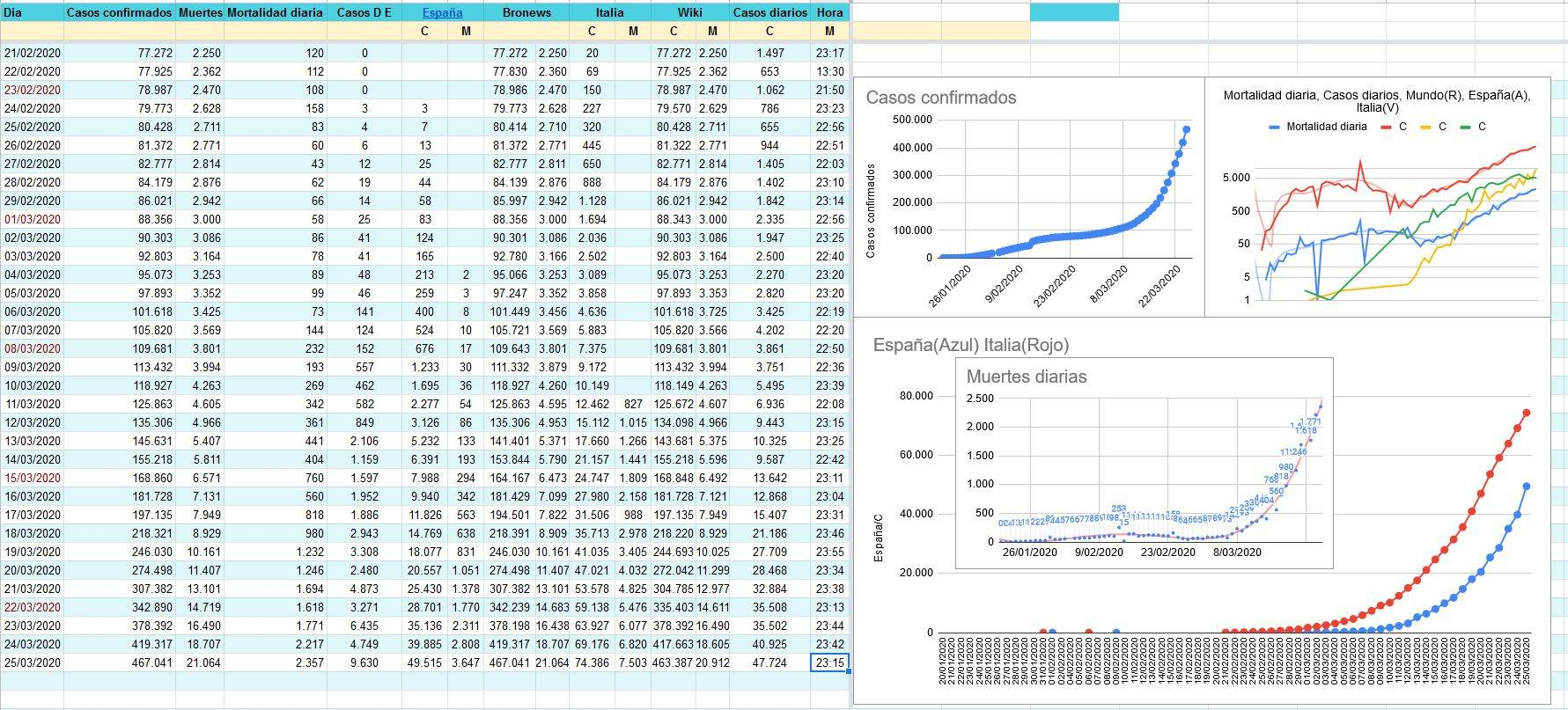Select the 463.387 Wiki cases cell
The image size is (1568, 710).
pyautogui.click(x=674, y=662)
